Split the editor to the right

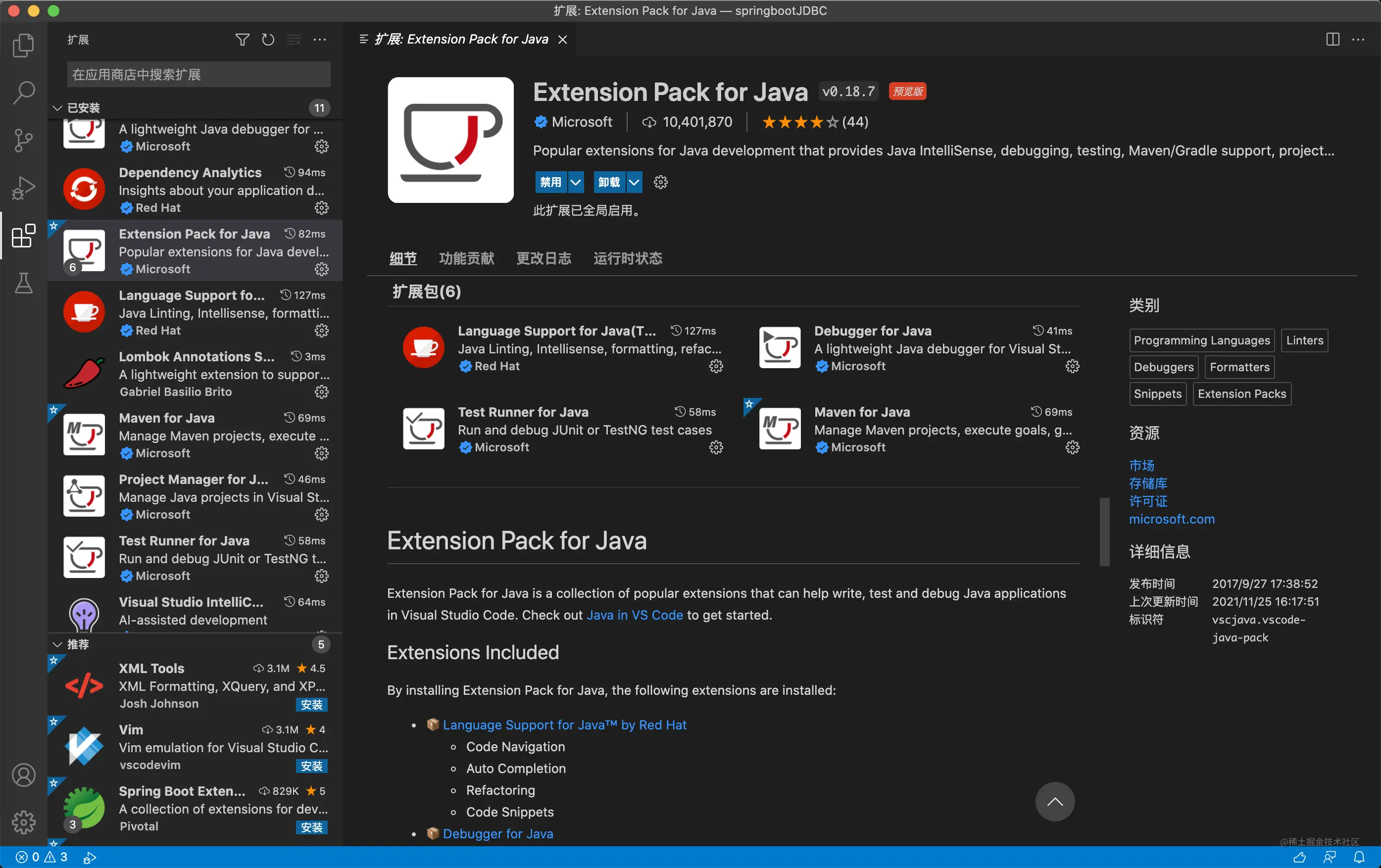pos(1332,40)
